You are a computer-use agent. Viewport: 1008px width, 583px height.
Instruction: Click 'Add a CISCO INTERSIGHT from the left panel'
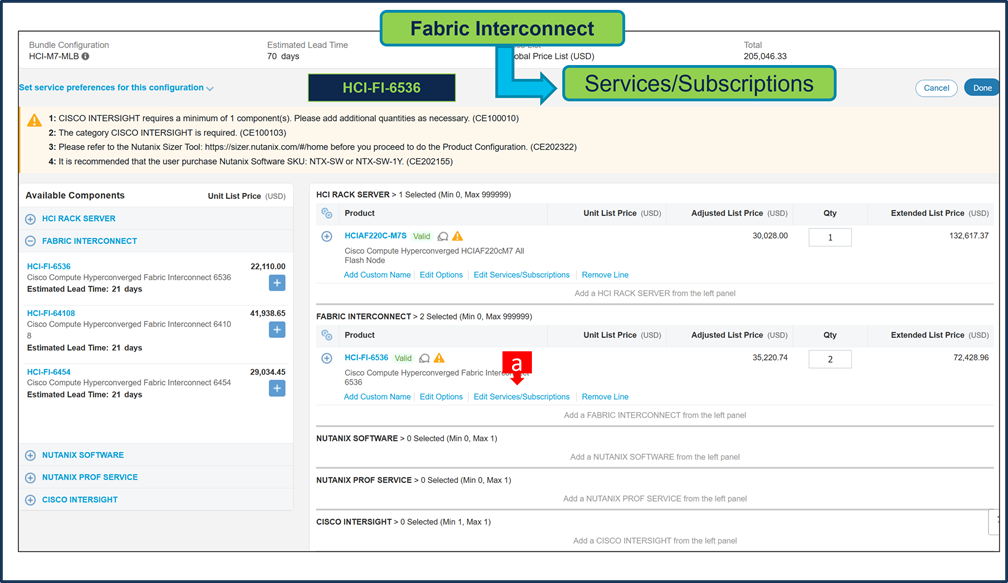pos(654,541)
